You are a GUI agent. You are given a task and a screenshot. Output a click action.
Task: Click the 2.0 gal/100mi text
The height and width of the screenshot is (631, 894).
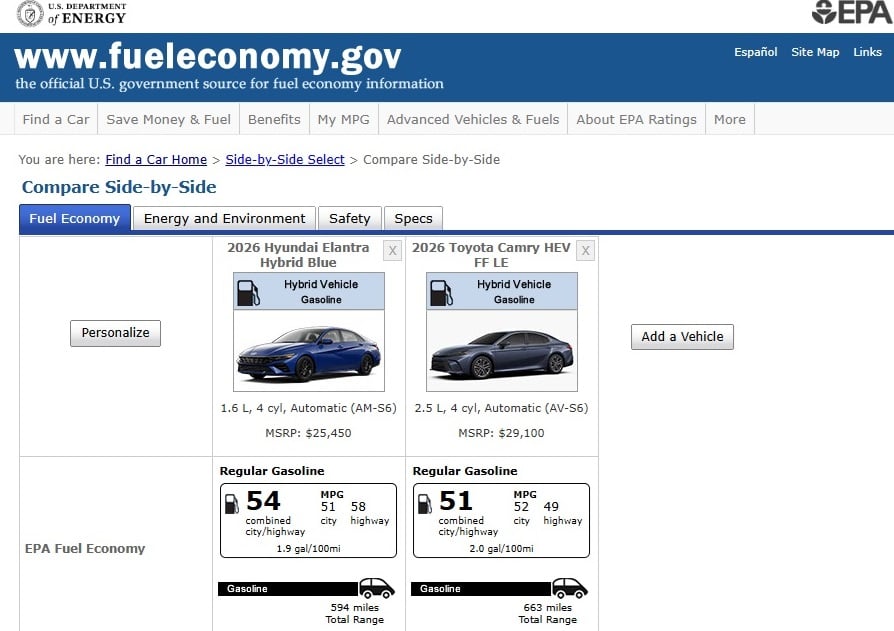point(501,548)
